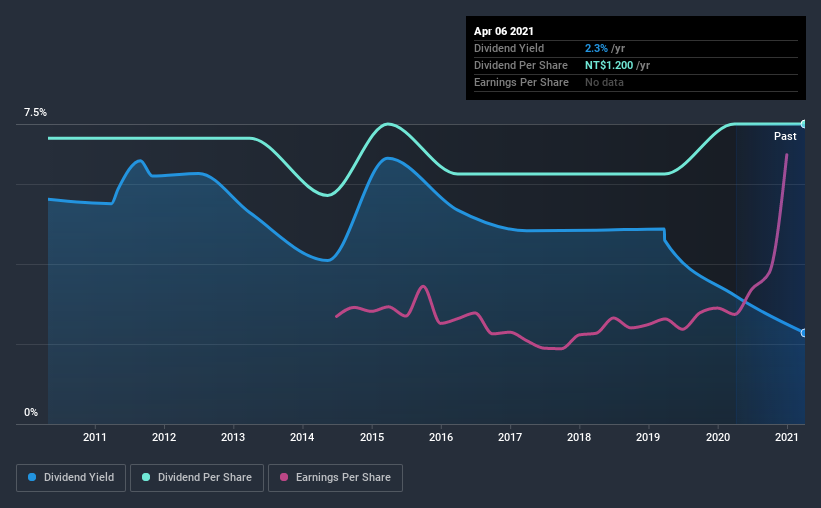Click the 2.3% Dividend Yield tooltip value
The height and width of the screenshot is (508, 821).
(x=596, y=48)
